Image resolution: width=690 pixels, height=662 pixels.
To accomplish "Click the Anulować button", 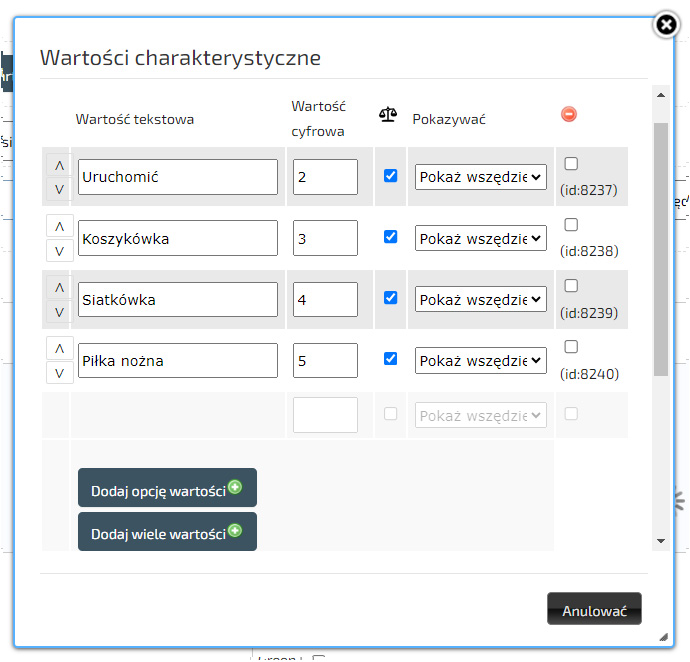I will (594, 610).
